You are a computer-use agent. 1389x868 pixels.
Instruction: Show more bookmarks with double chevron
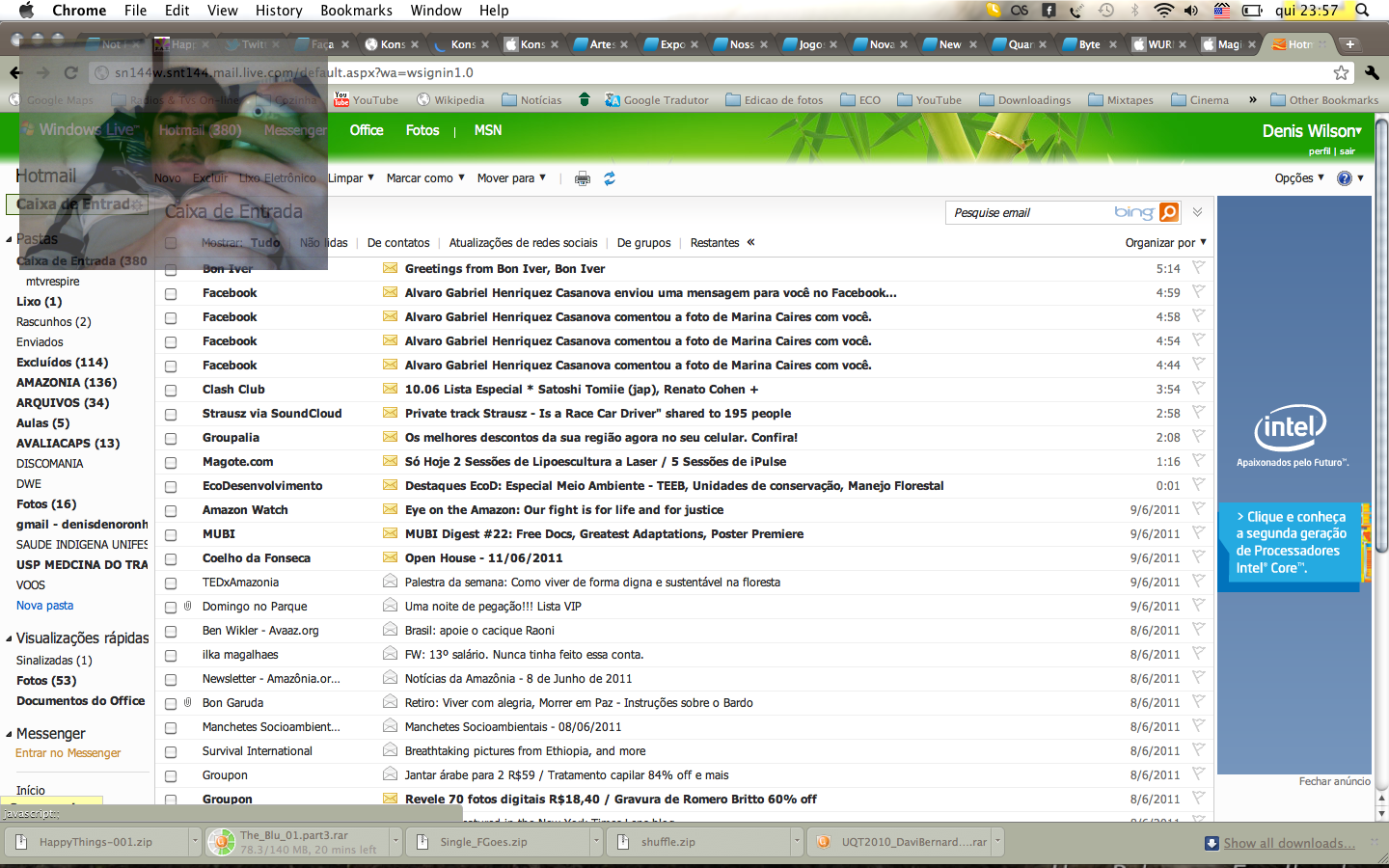1252,99
